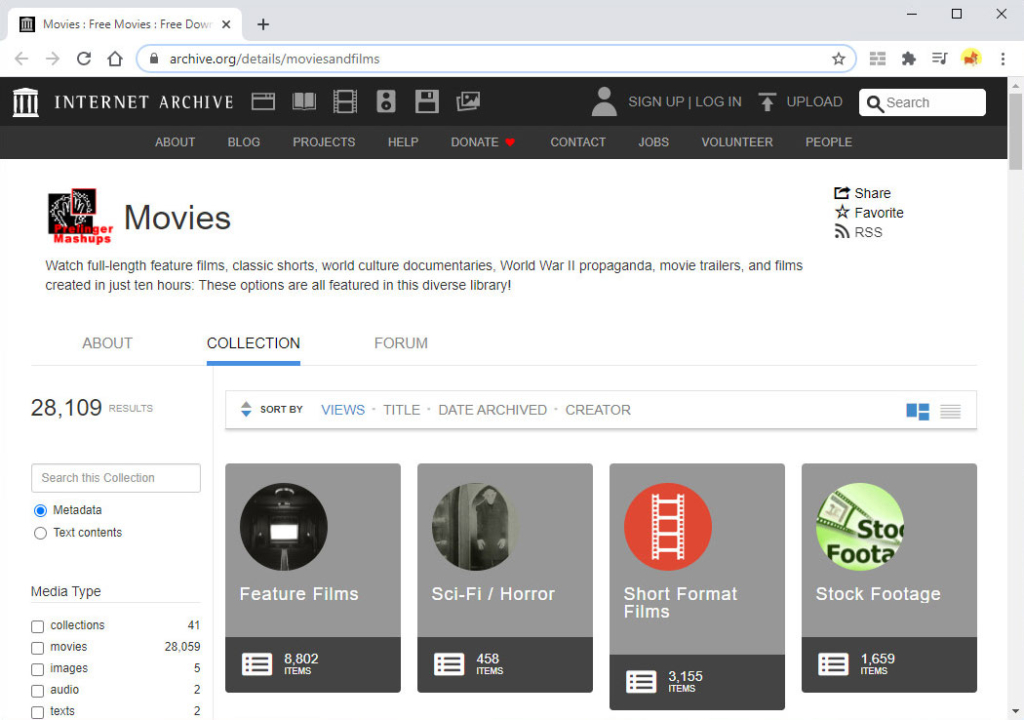Image resolution: width=1024 pixels, height=720 pixels.
Task: Open the media control playlist icon
Action: tap(940, 59)
